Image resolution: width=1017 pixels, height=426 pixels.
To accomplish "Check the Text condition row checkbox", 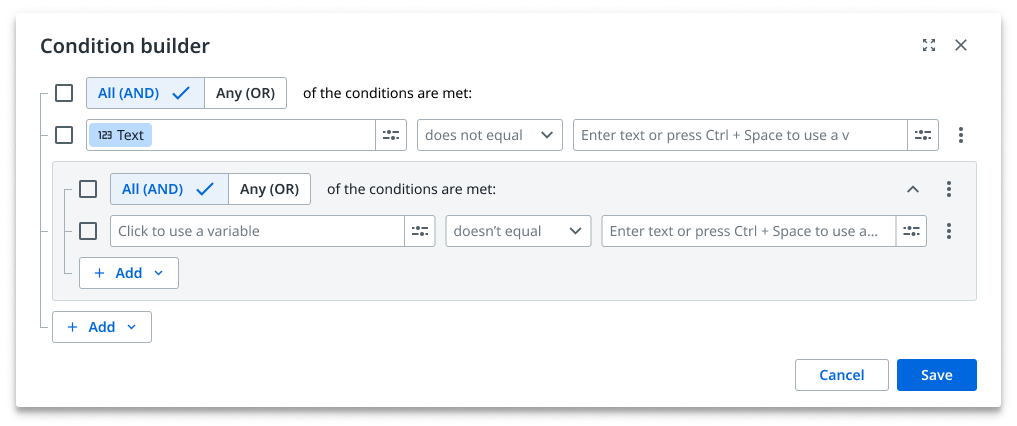I will [x=64, y=135].
